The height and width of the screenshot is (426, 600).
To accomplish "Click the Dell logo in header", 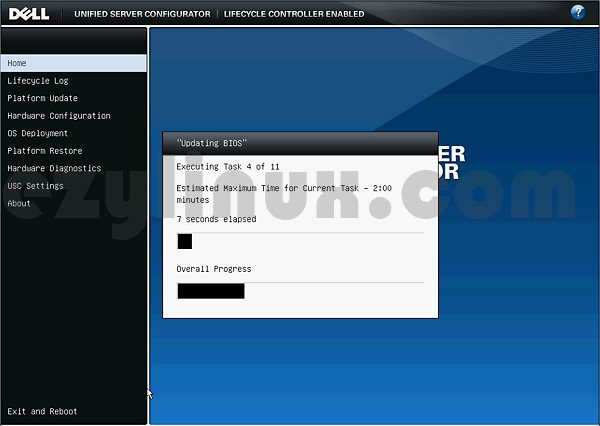I will (29, 14).
